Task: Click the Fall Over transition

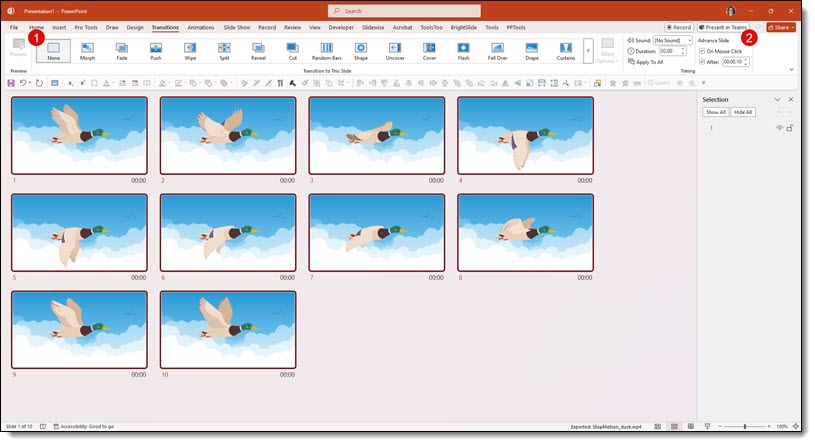Action: (x=497, y=48)
